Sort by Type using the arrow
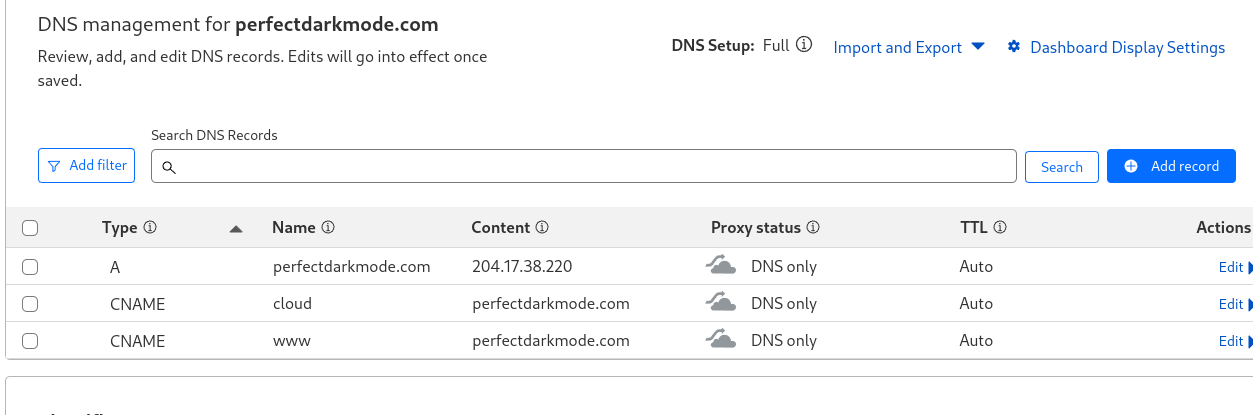 pyautogui.click(x=236, y=229)
